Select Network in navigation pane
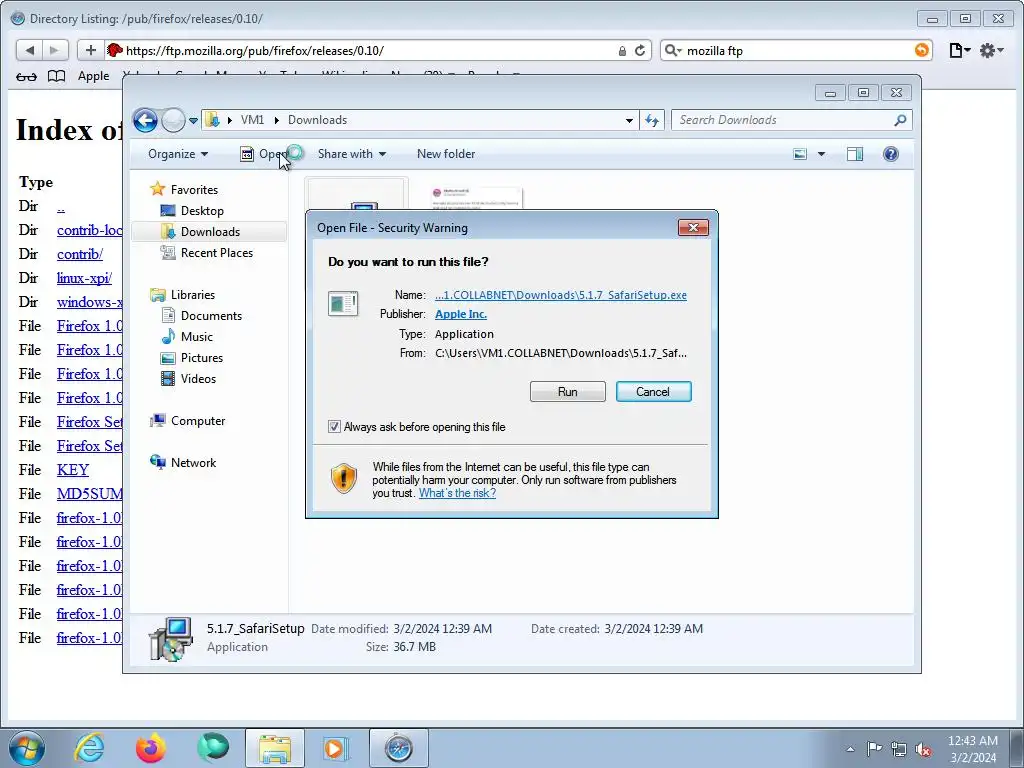The height and width of the screenshot is (768, 1024). pyautogui.click(x=193, y=462)
